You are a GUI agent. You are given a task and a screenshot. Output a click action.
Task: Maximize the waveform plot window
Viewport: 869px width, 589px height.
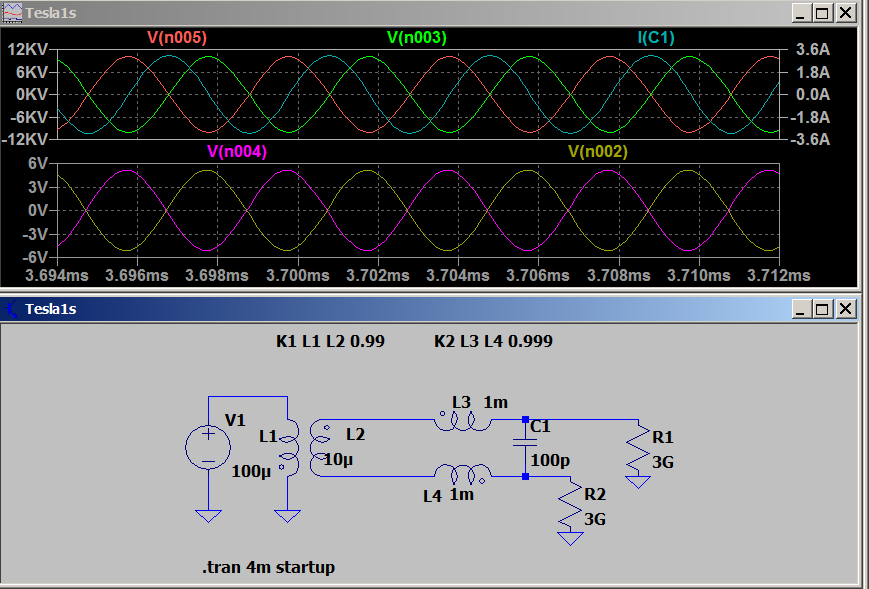(822, 13)
